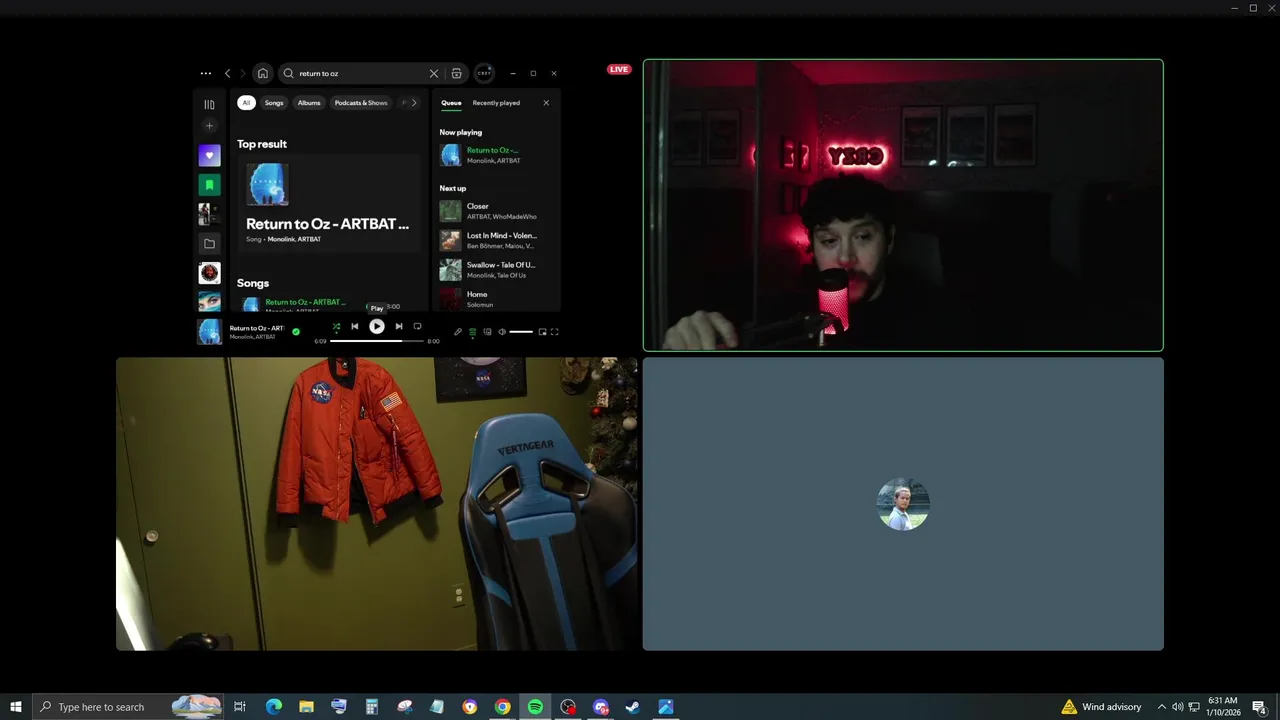Click Return to Oz title in player bar
This screenshot has width=1280, height=720.
click(256, 328)
